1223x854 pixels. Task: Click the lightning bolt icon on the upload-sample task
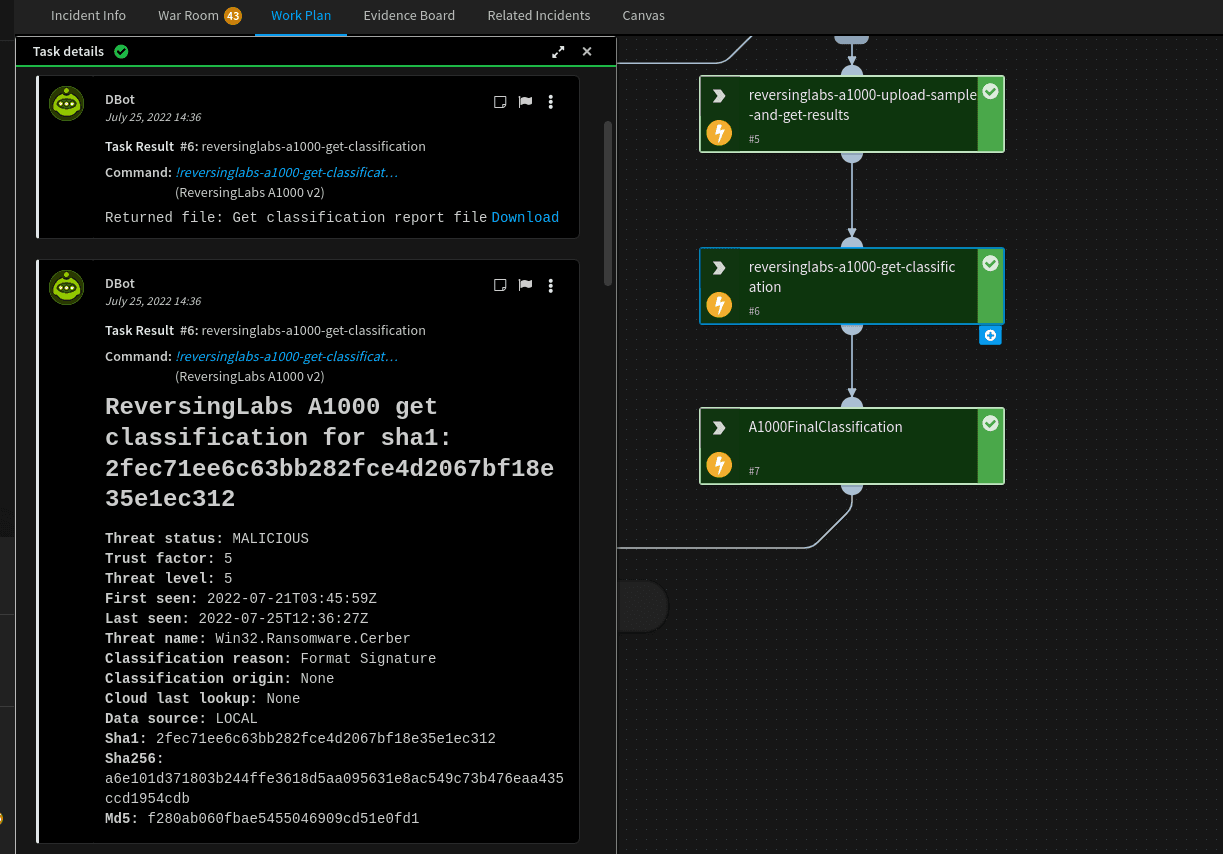[x=719, y=132]
